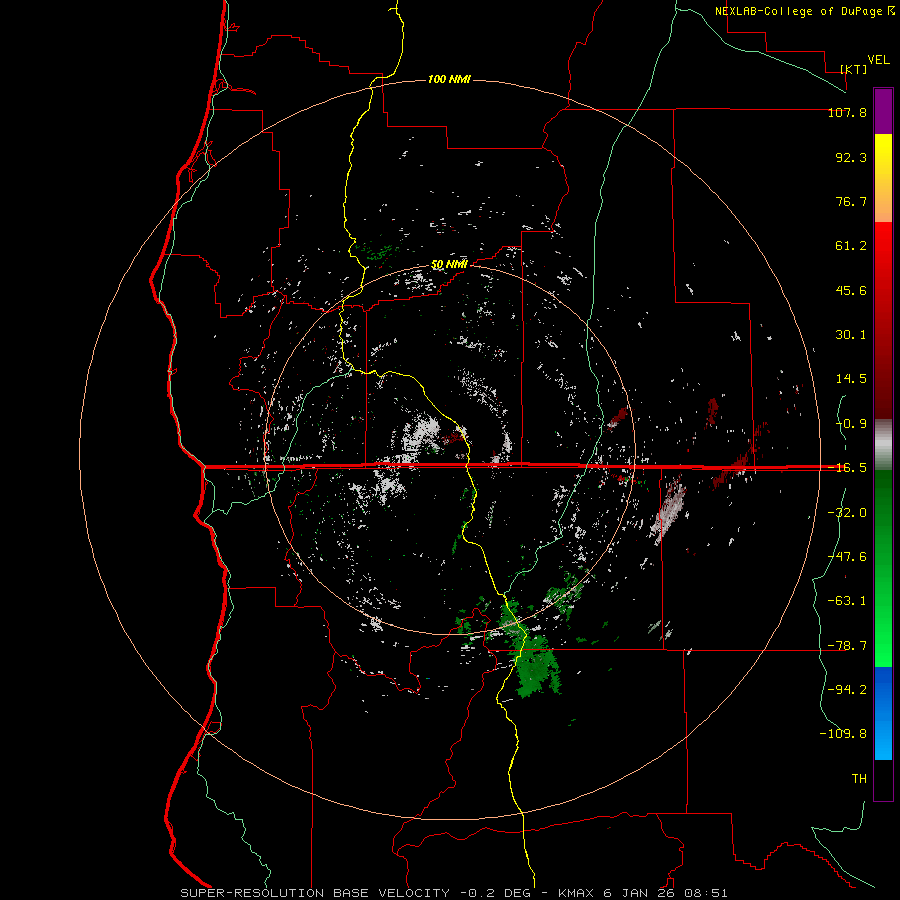Click the -94.2 scale value
The width and height of the screenshot is (900, 900).
(x=847, y=689)
